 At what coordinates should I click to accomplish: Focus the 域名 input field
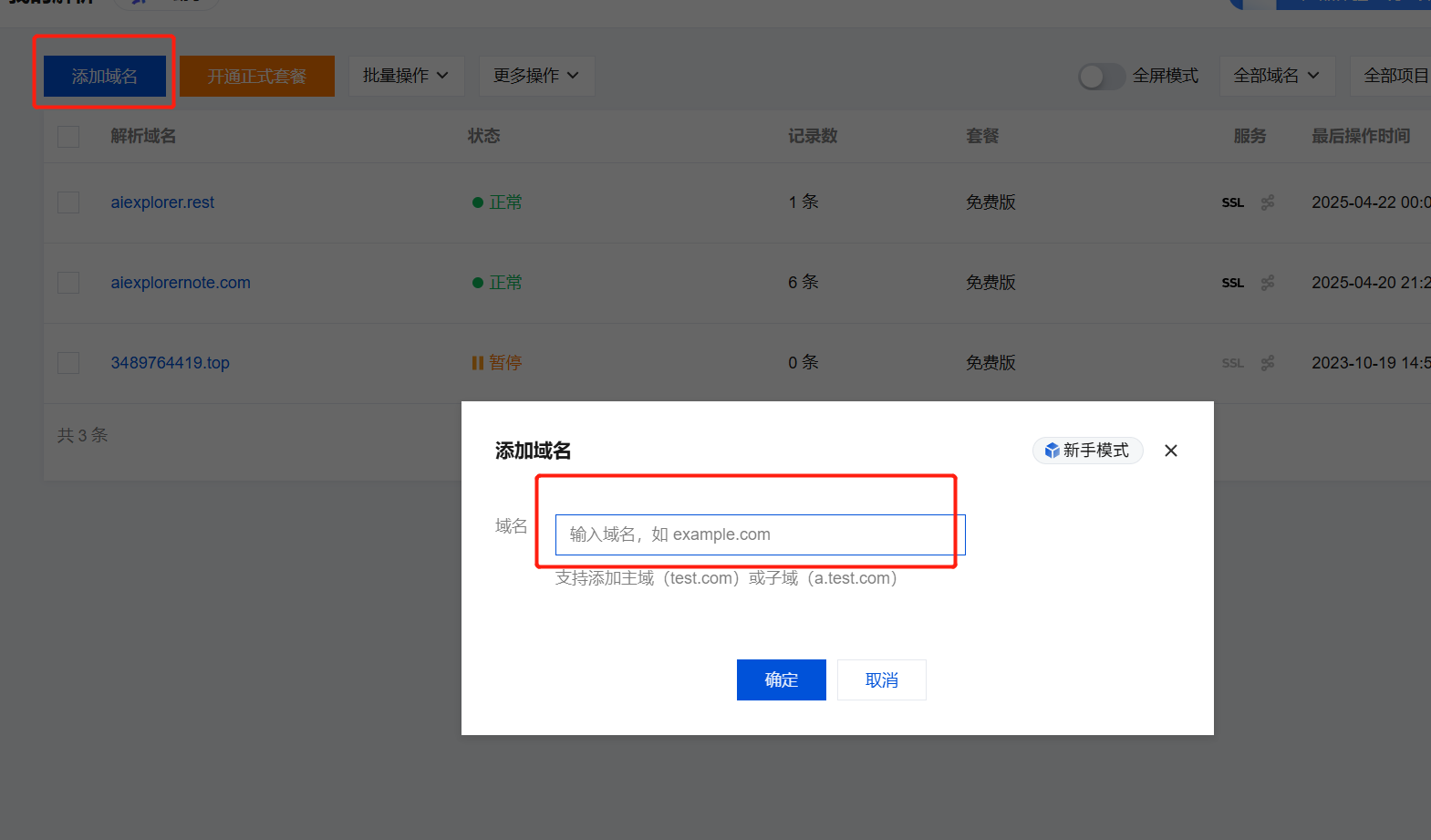(x=759, y=534)
